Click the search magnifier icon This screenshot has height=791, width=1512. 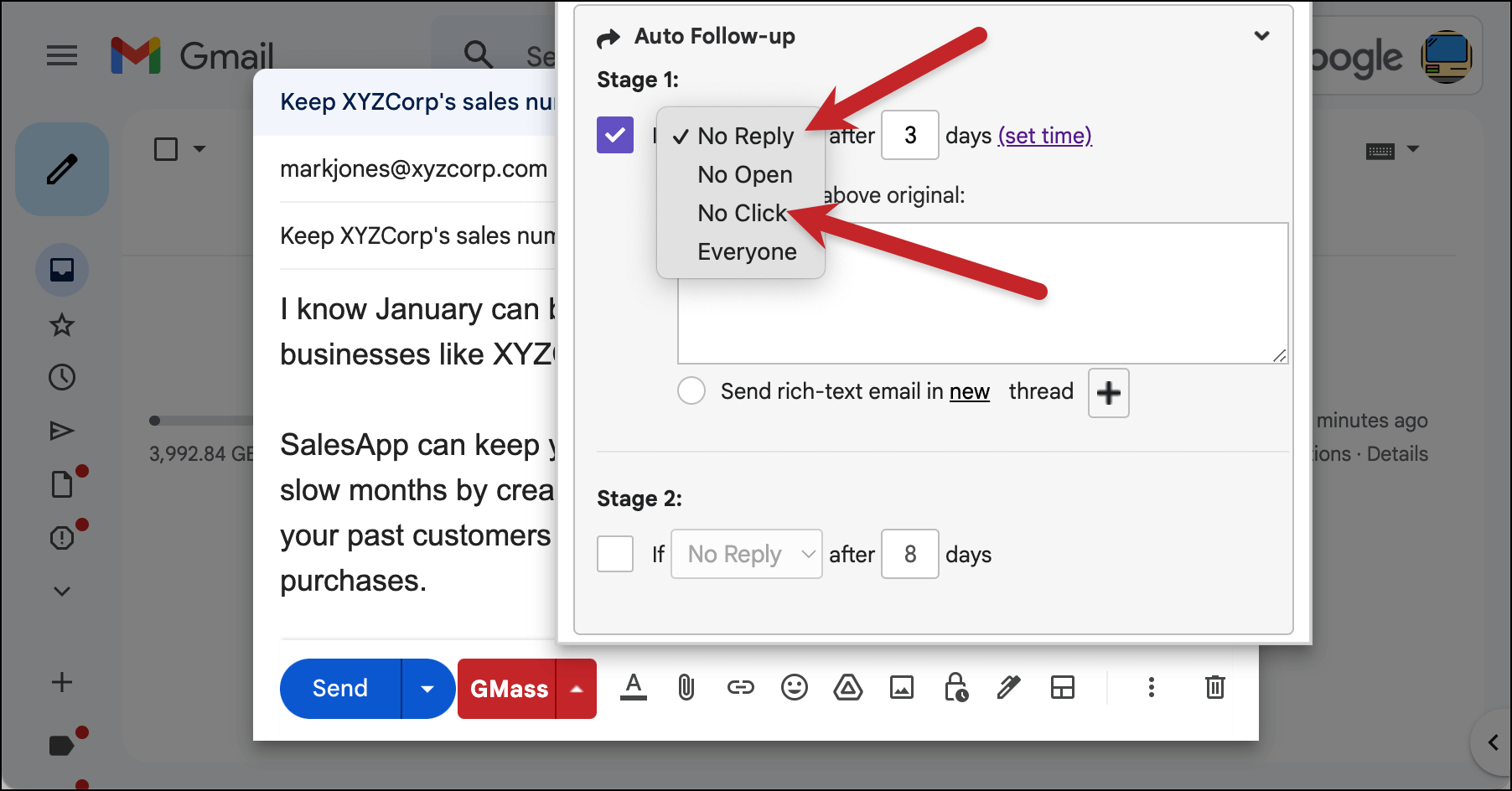pyautogui.click(x=479, y=54)
